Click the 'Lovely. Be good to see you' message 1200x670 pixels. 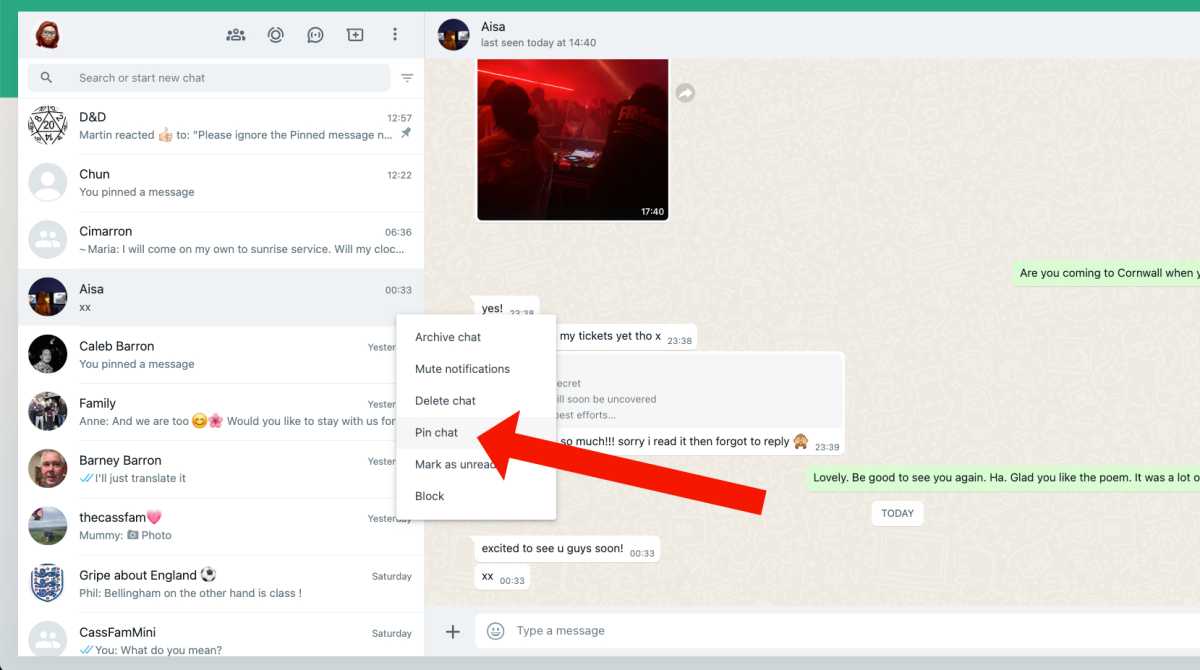(x=1004, y=478)
